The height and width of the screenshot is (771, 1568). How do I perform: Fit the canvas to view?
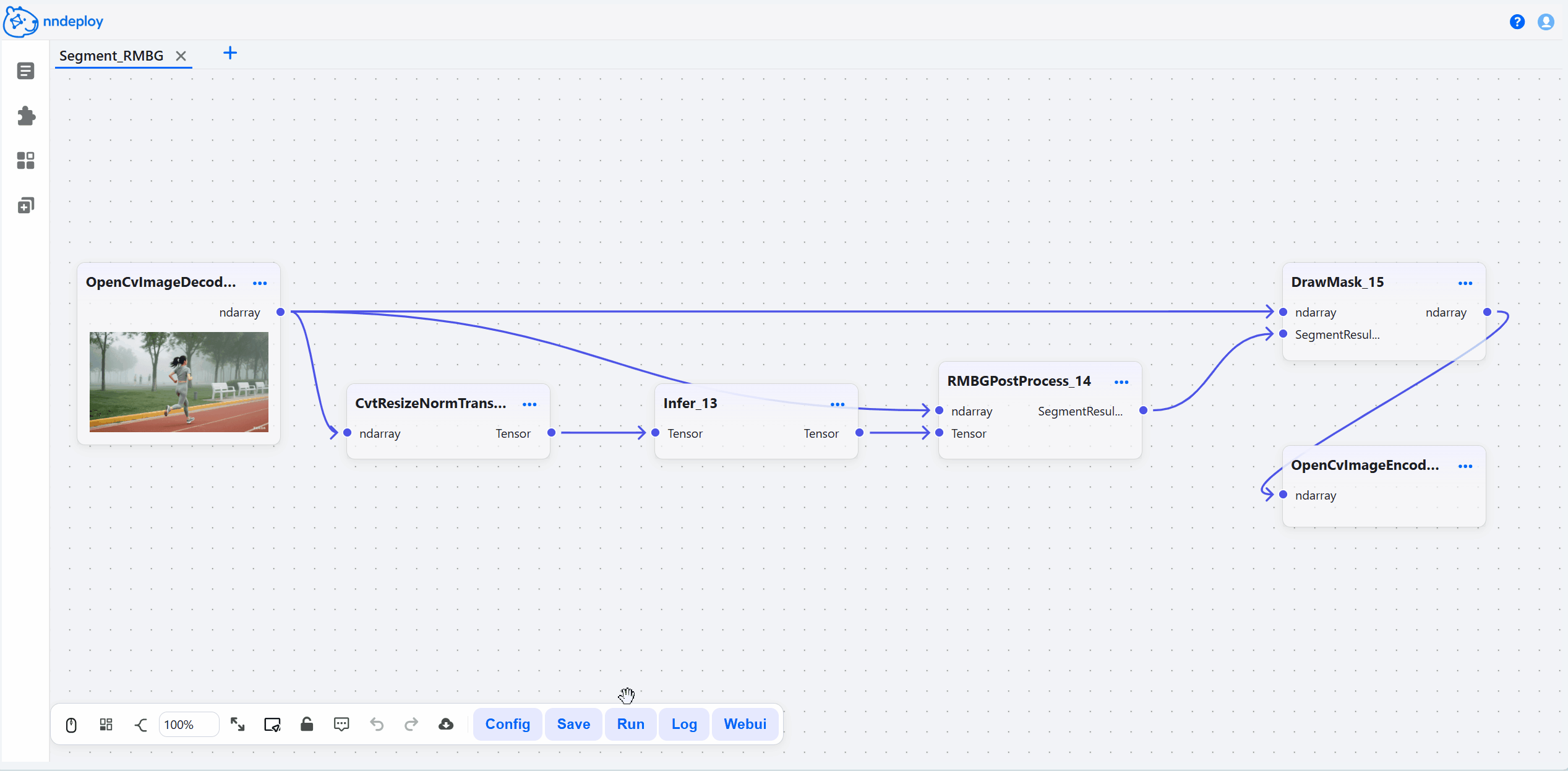pos(238,725)
